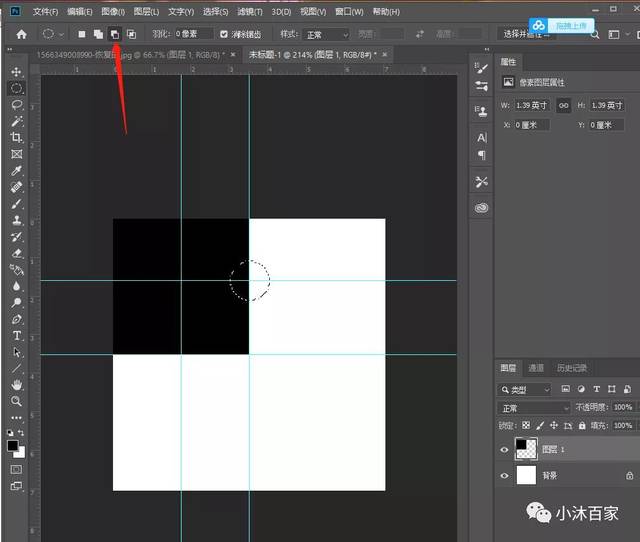
Task: Select the Eyedropper tool
Action: (16, 171)
